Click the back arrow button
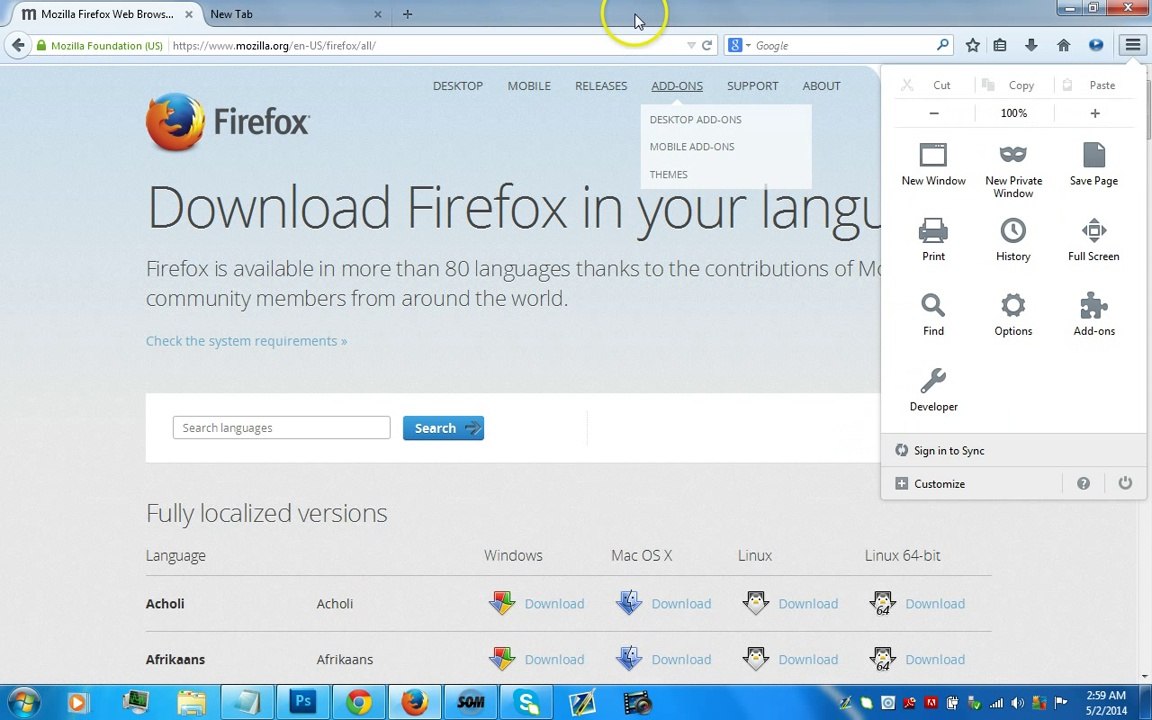The image size is (1152, 720). (18, 45)
